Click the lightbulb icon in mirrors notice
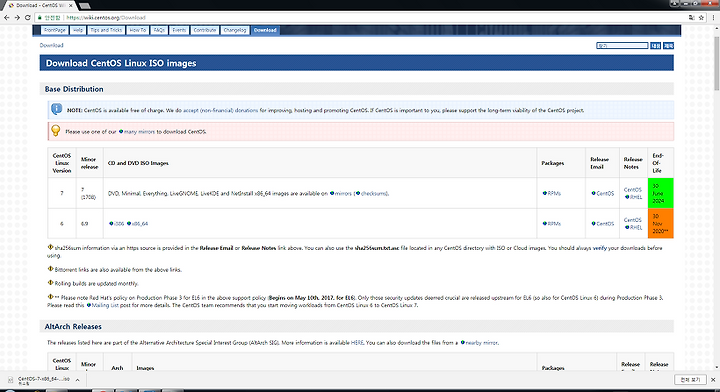 (56, 131)
